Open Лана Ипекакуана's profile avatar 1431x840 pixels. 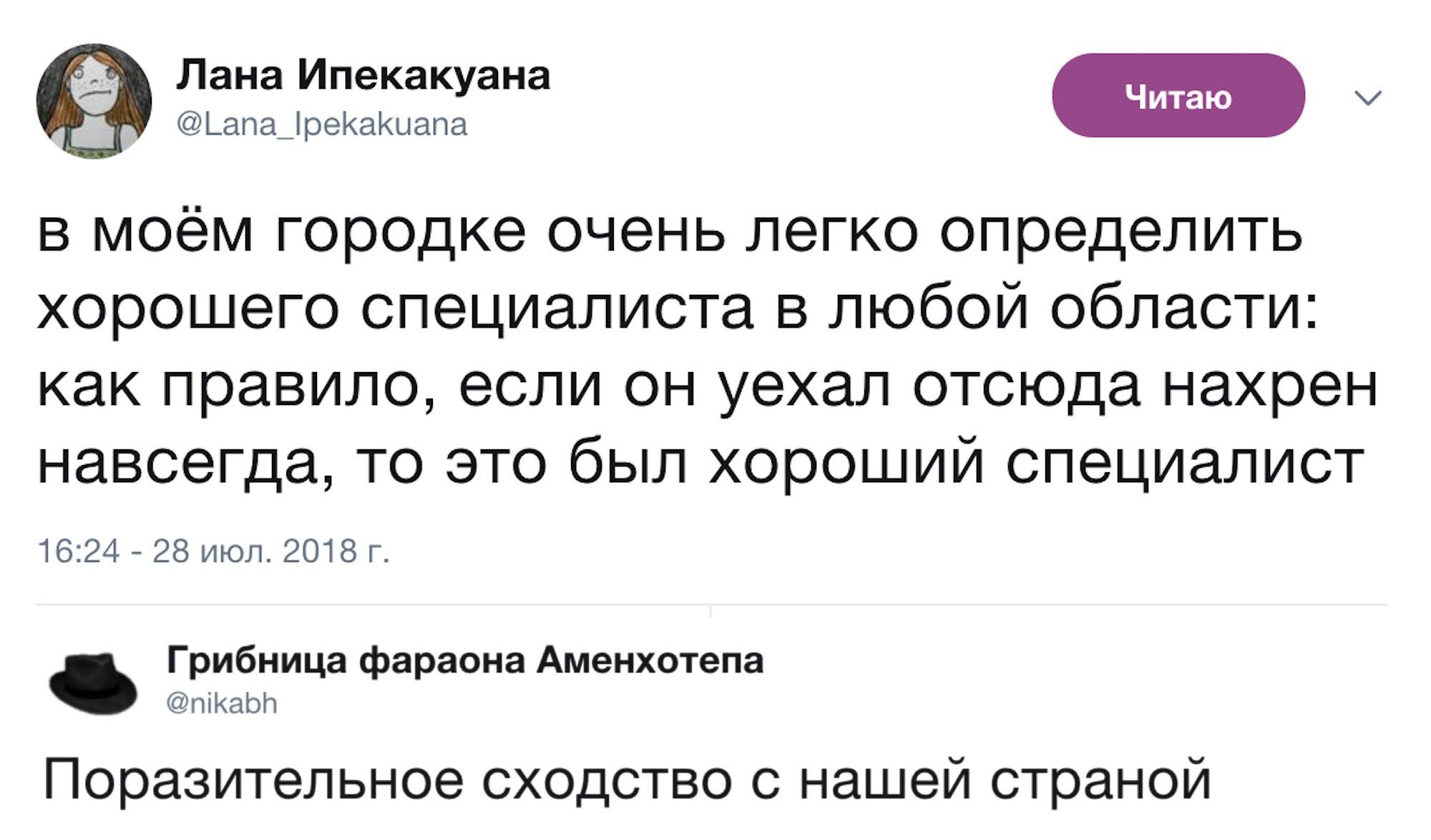click(x=94, y=101)
